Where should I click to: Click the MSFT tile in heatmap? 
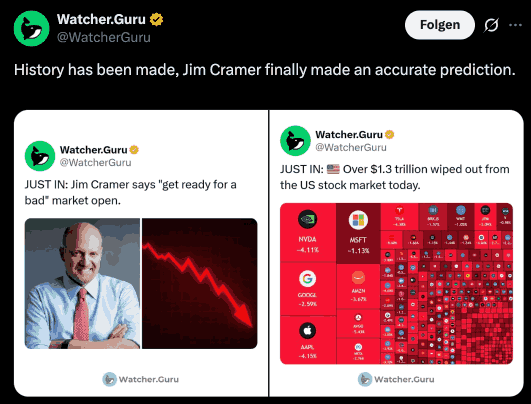pos(358,233)
